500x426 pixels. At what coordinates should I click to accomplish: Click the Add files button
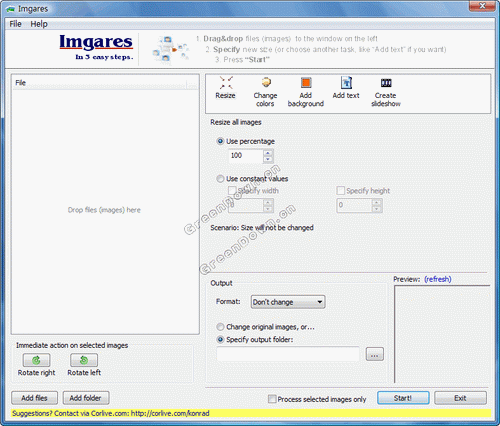[x=34, y=398]
